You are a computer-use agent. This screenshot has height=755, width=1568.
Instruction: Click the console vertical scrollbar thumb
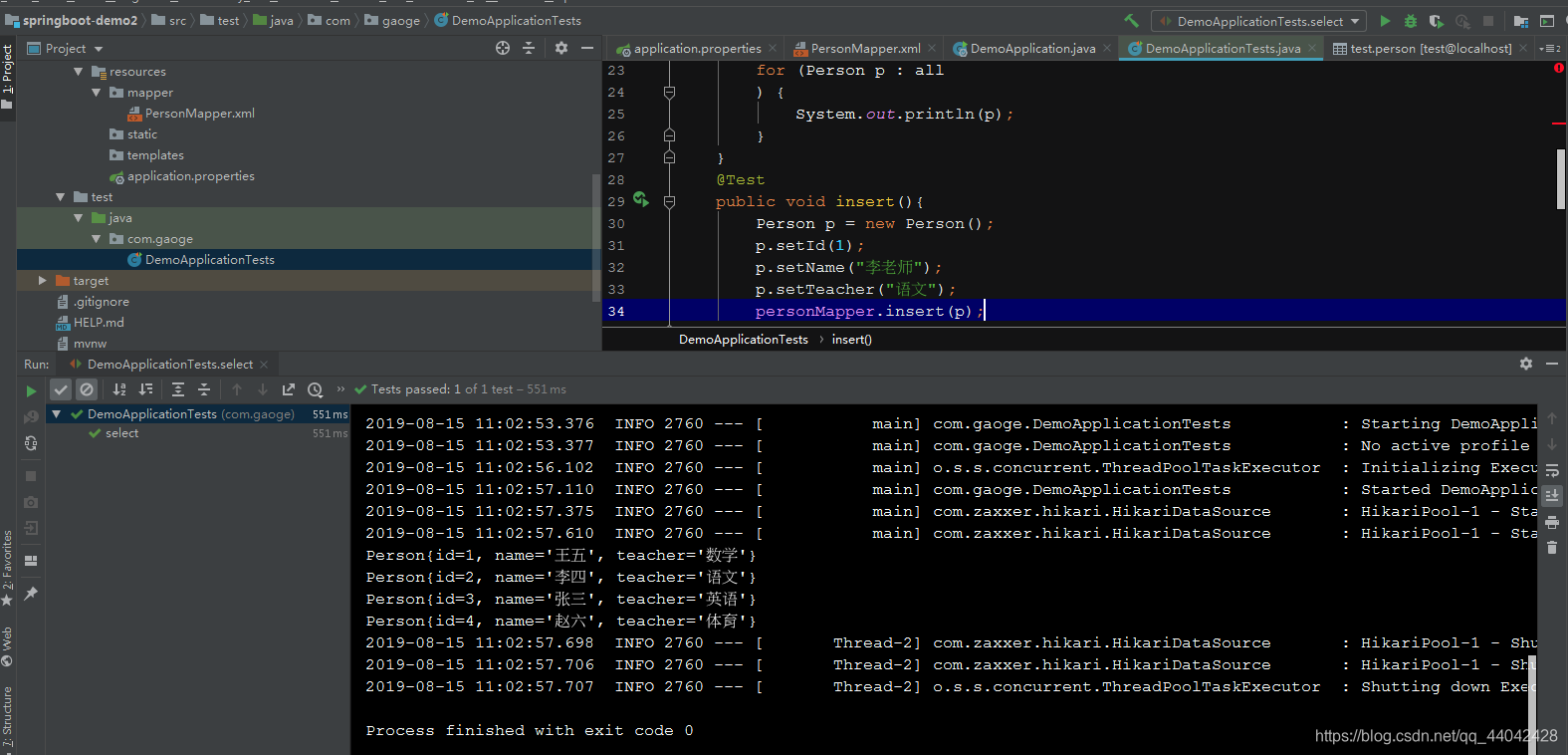tap(1532, 704)
